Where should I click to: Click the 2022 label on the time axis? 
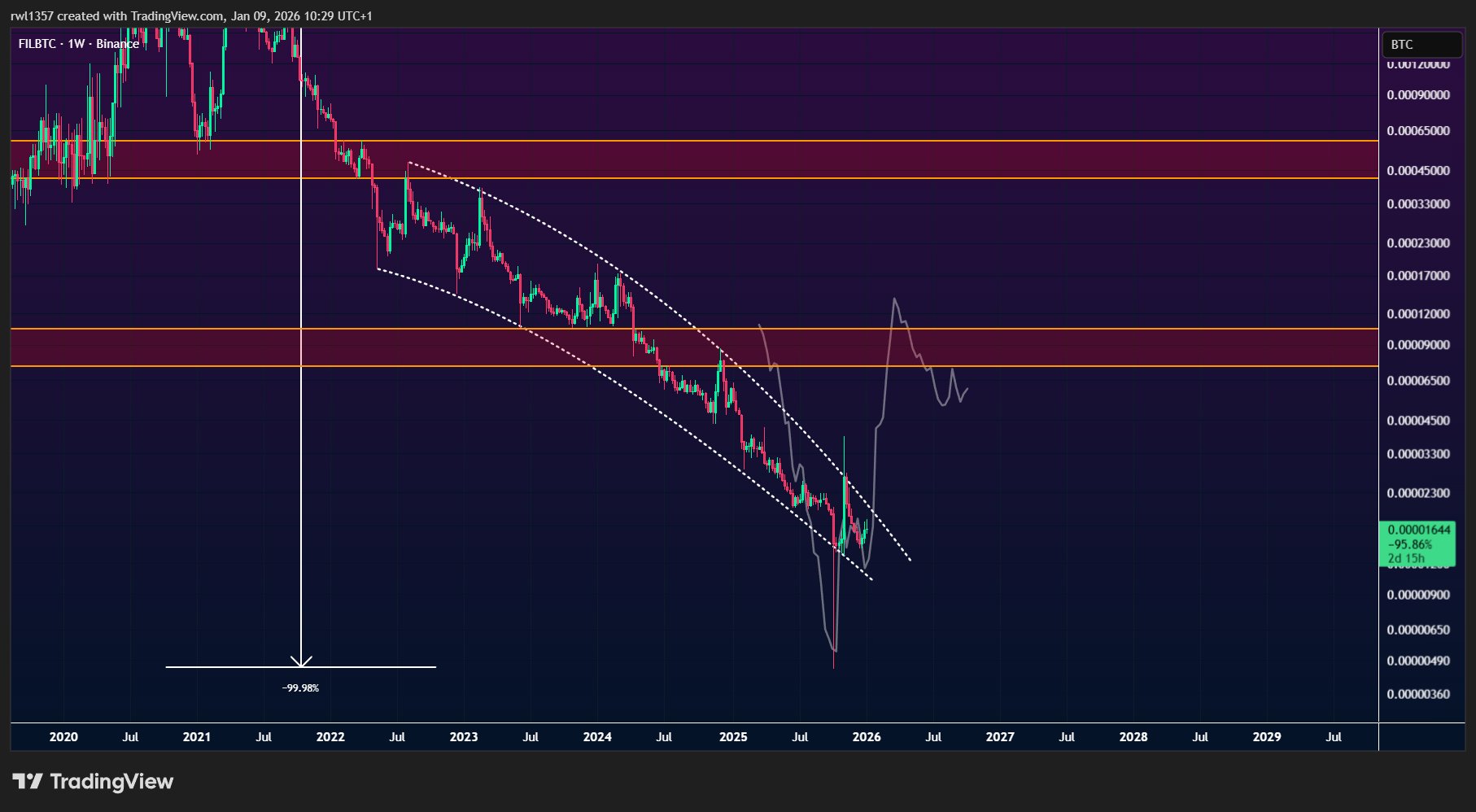(x=330, y=737)
